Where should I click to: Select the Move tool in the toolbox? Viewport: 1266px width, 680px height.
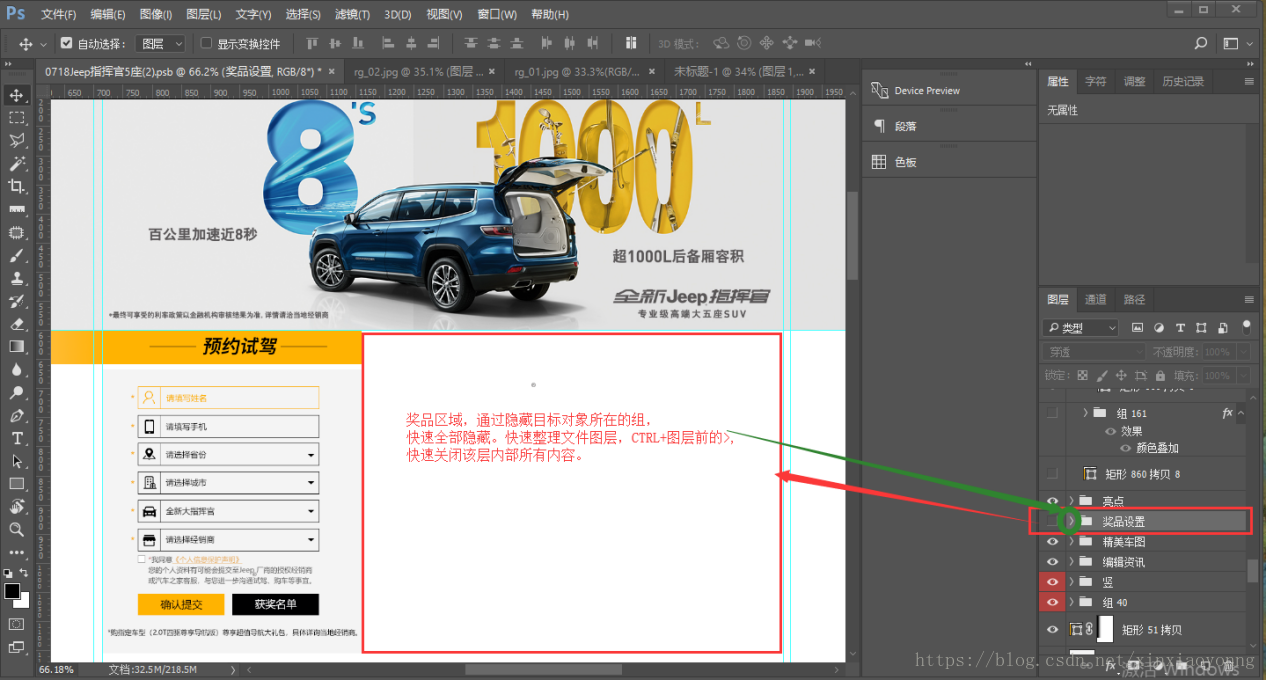pyautogui.click(x=16, y=96)
